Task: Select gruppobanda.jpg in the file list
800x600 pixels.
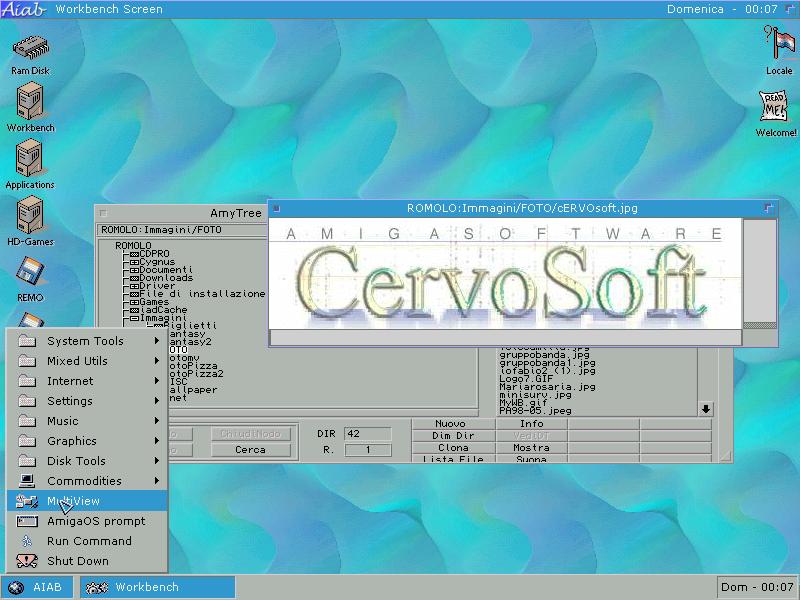Action: 544,355
